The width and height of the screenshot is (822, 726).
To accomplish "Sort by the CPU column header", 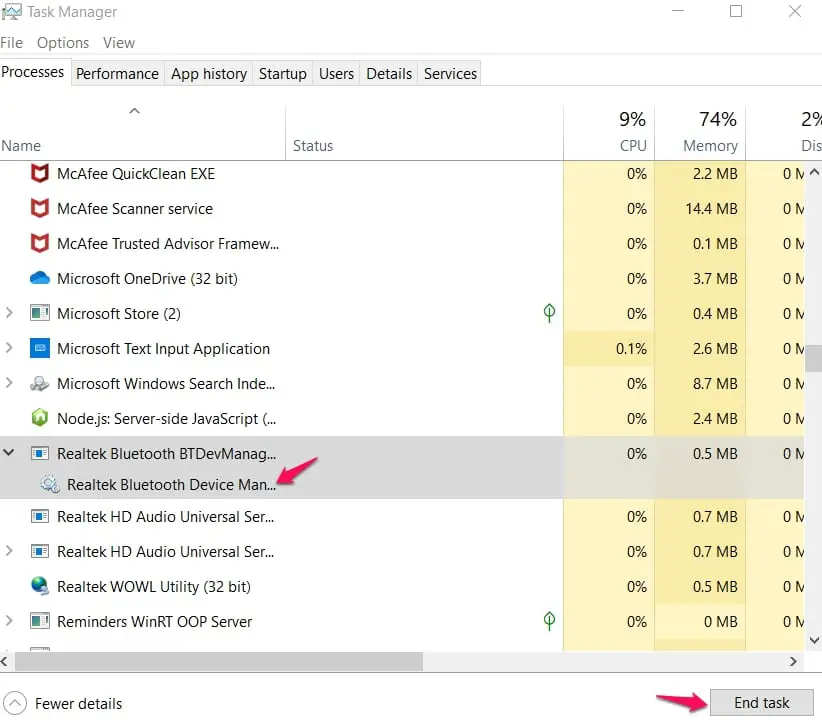I will (x=609, y=133).
